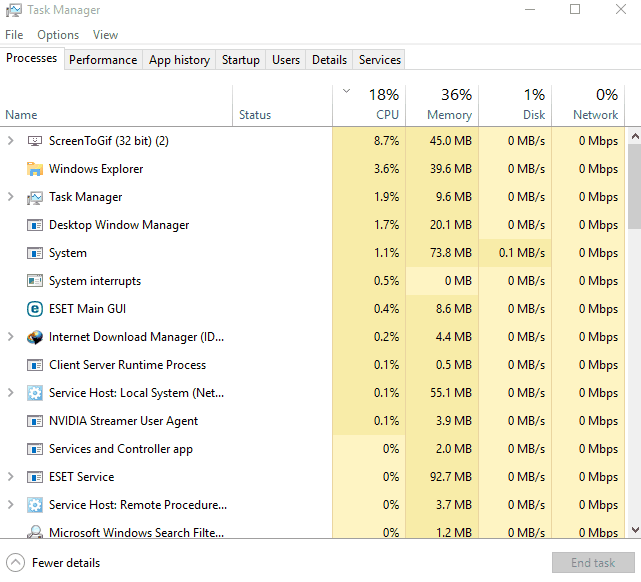Screen dimensions: 641x582
Task: Switch to the Performance tab
Action: (103, 60)
